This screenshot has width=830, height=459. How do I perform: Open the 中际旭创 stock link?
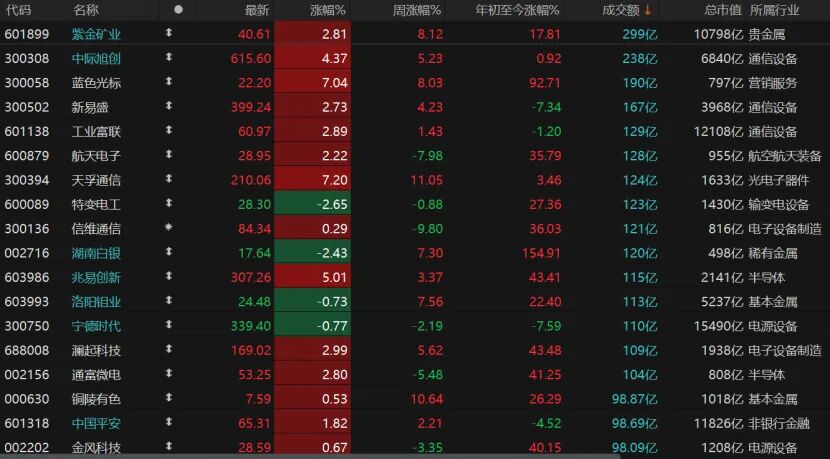point(96,59)
